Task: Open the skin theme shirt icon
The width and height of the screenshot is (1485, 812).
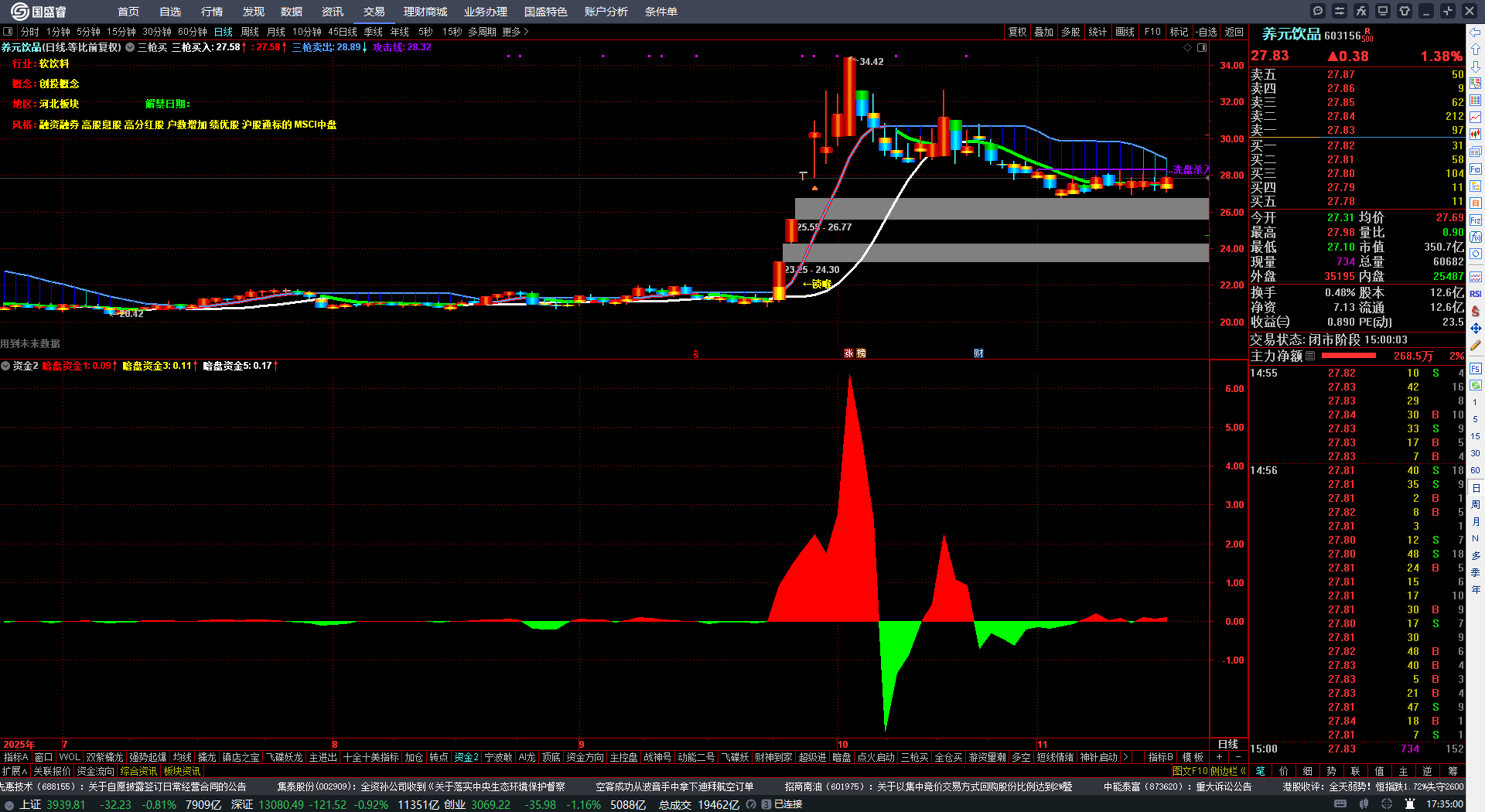Action: pyautogui.click(x=1405, y=11)
